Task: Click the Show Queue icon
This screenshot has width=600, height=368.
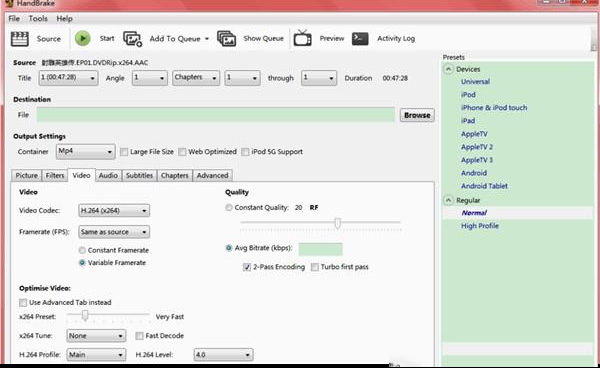Action: (x=227, y=39)
